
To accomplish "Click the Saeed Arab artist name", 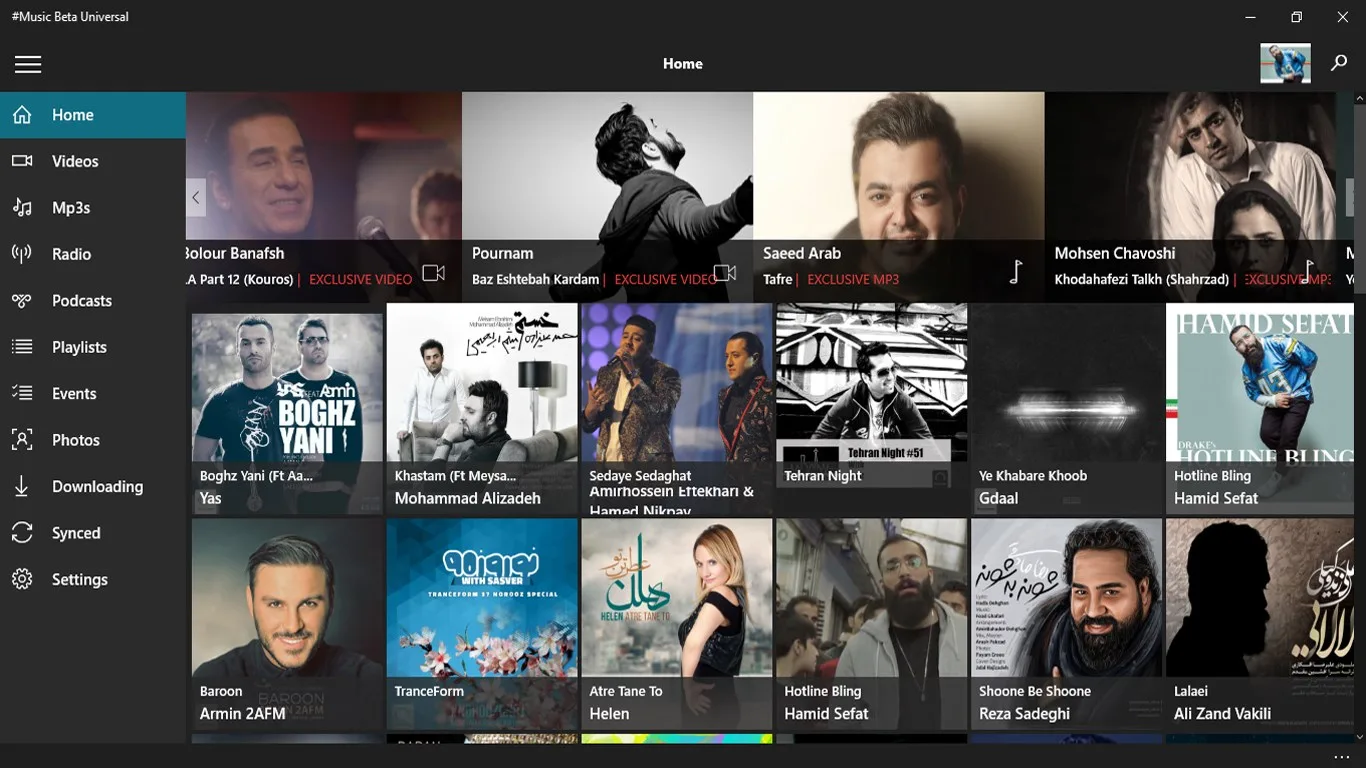I will [802, 253].
